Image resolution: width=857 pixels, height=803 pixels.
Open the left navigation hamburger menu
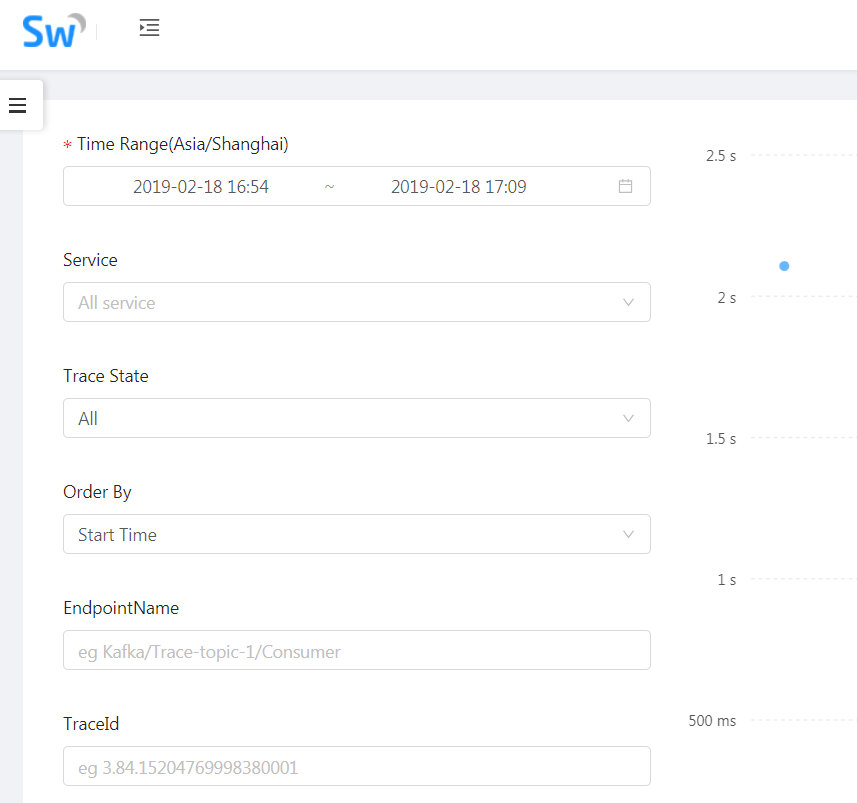(17, 104)
